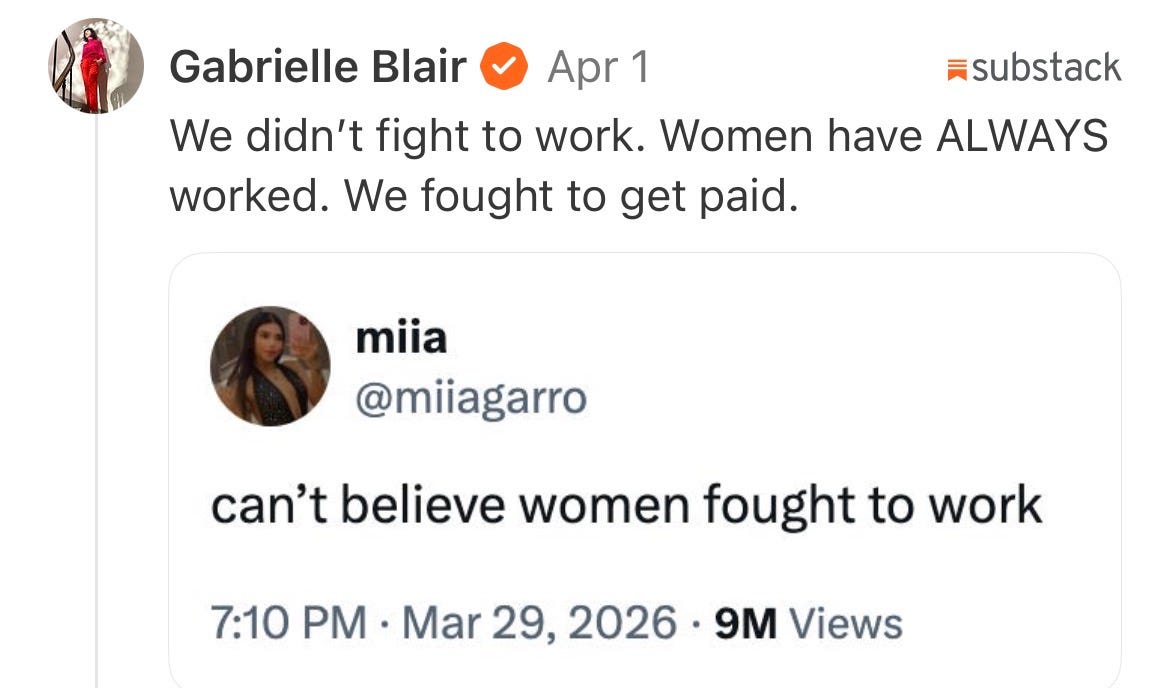The height and width of the screenshot is (688, 1170).
Task: Click the Substack bookmark logo icon
Action: 957,69
